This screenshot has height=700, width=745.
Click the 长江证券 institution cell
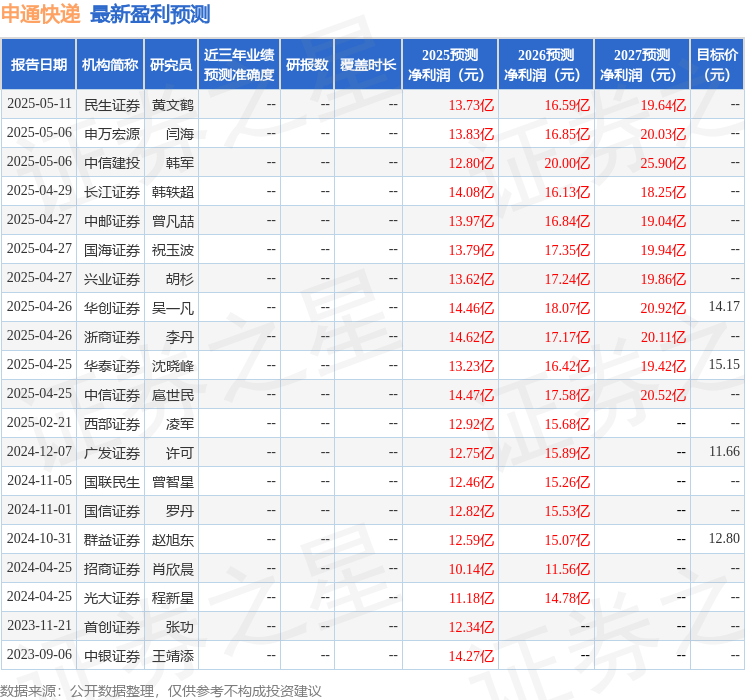(111, 191)
